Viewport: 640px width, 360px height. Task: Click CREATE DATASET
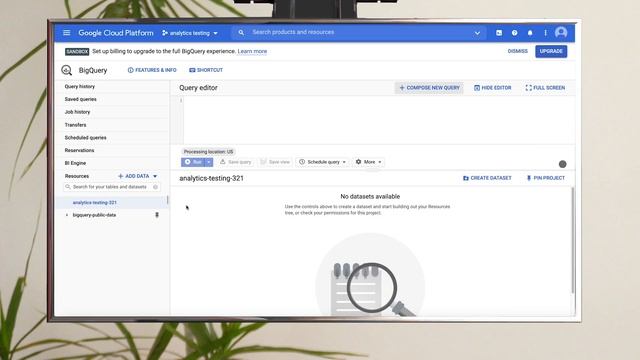(x=487, y=178)
